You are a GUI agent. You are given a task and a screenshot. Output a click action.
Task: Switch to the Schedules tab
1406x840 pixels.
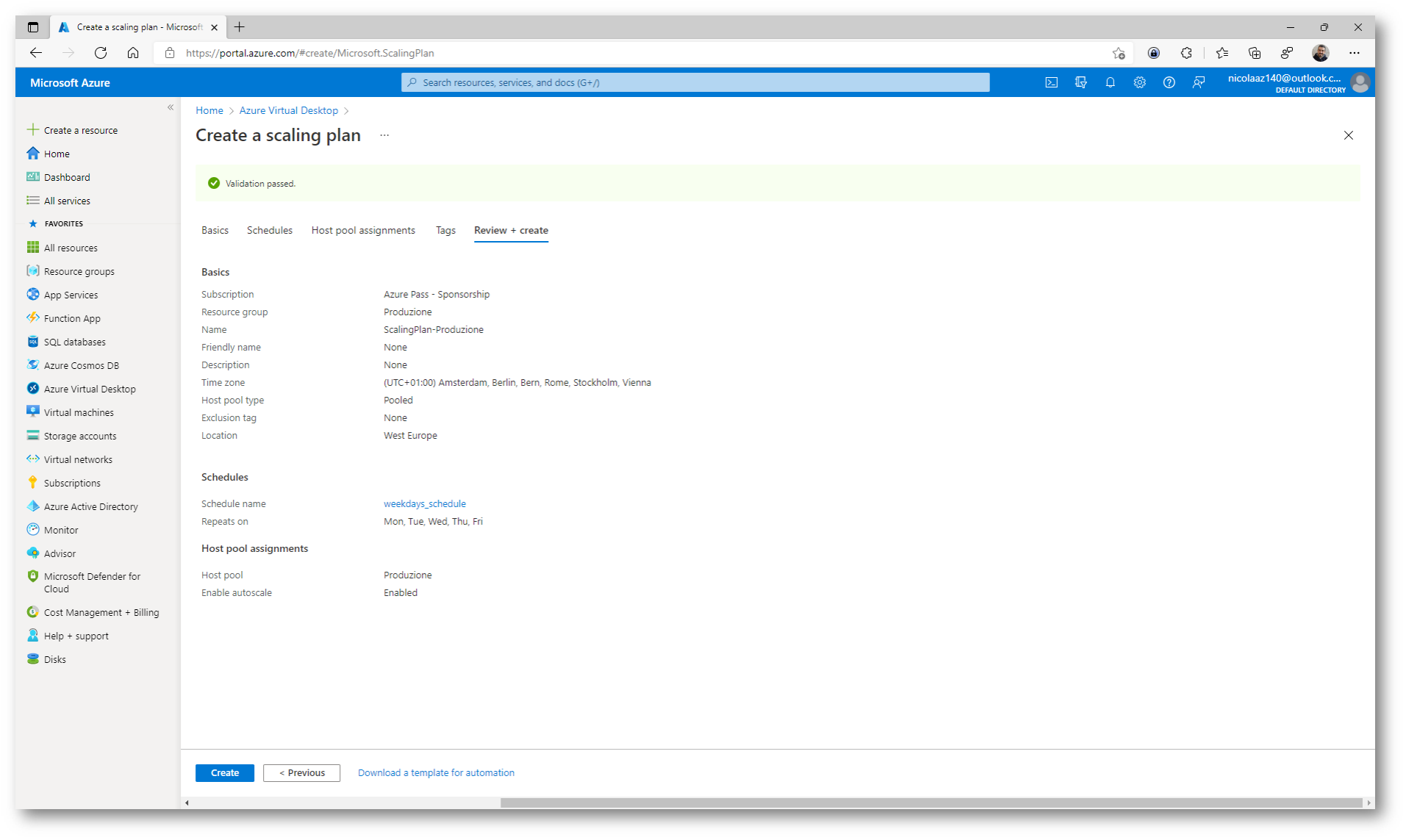270,230
